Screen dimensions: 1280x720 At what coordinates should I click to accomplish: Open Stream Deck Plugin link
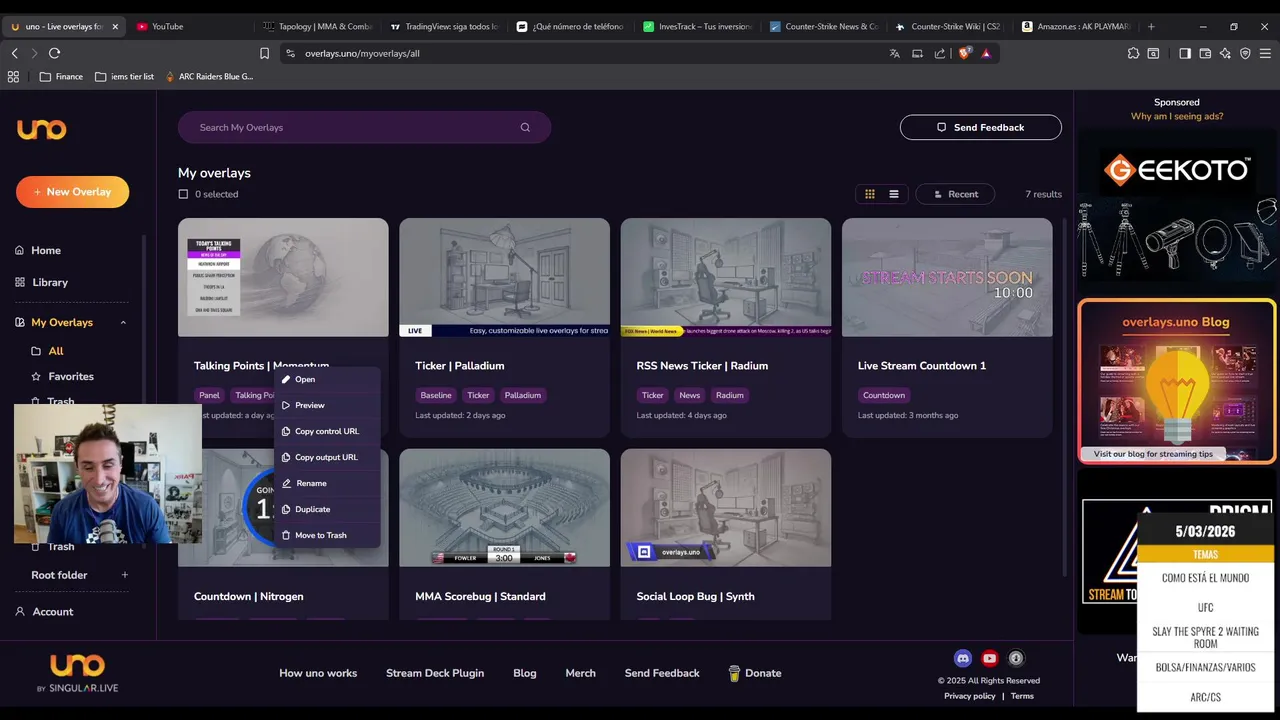435,673
